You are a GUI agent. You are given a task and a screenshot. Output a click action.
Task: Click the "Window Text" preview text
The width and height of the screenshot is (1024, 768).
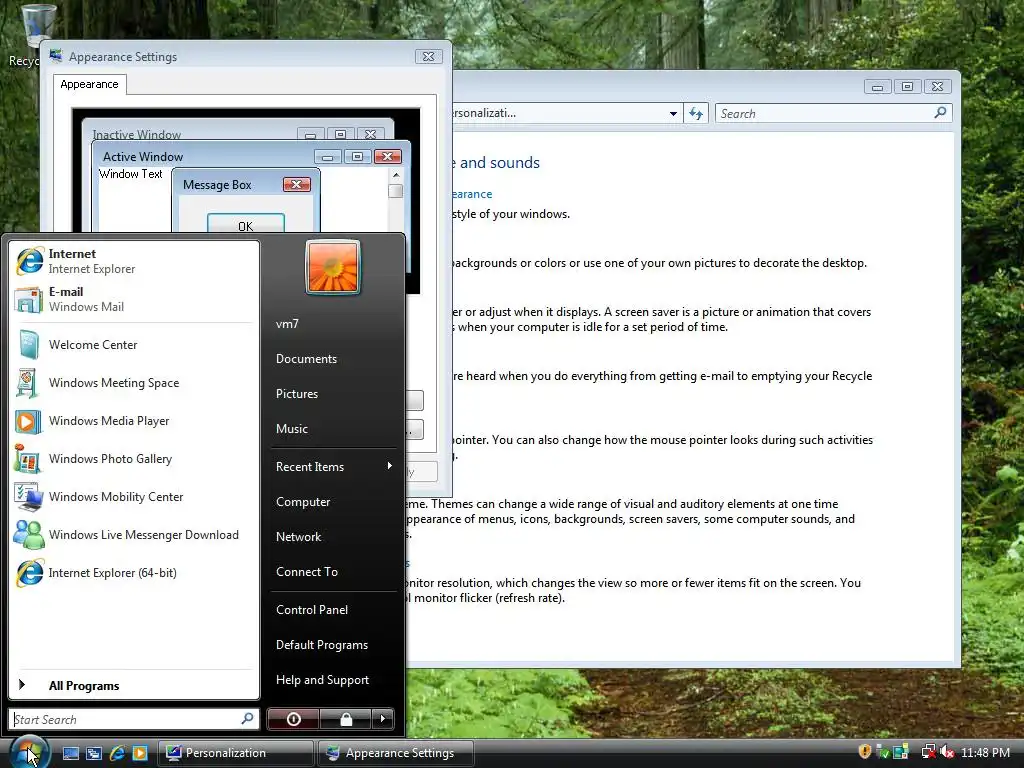click(x=131, y=174)
